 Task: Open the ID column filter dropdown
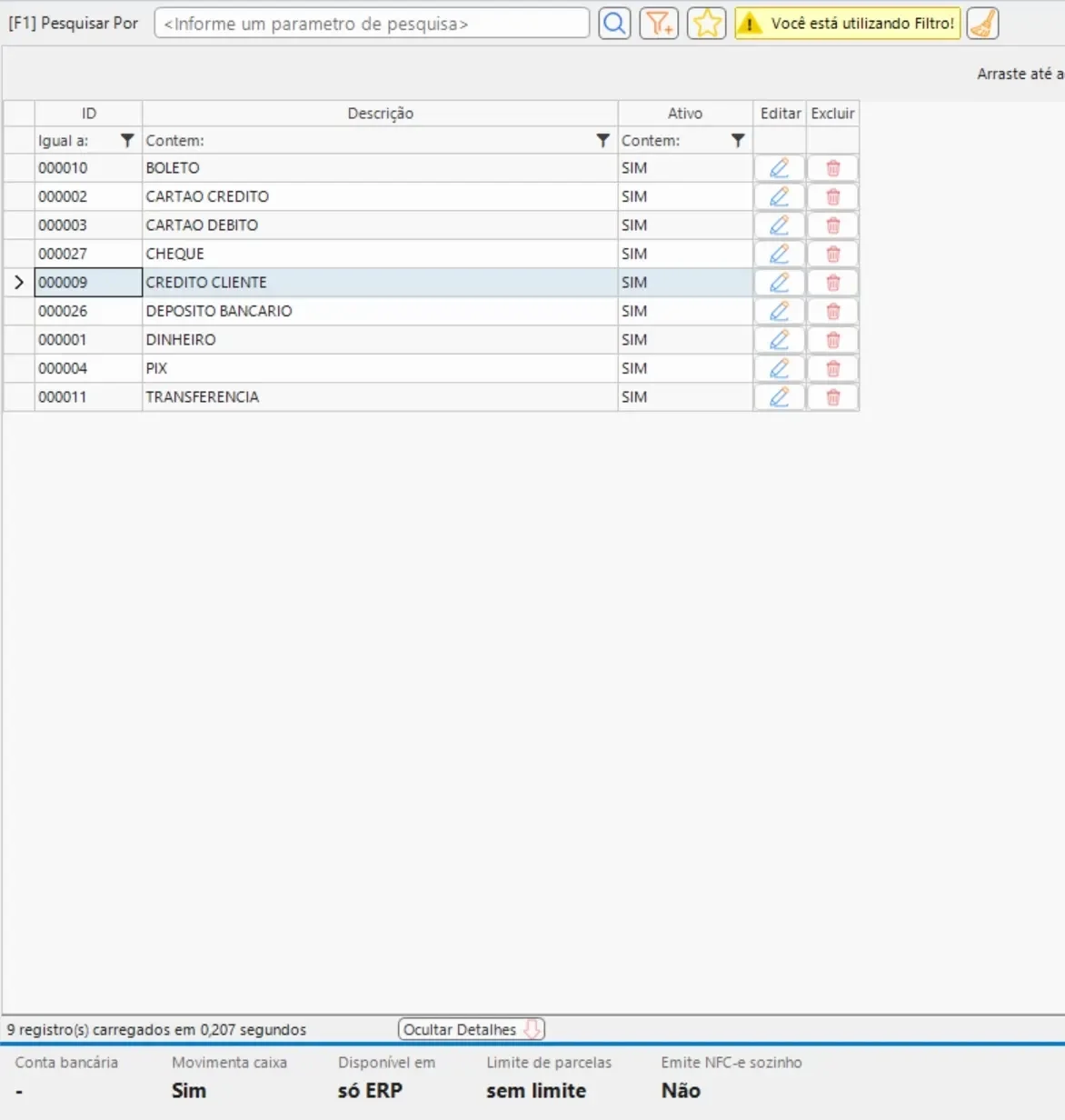point(127,141)
